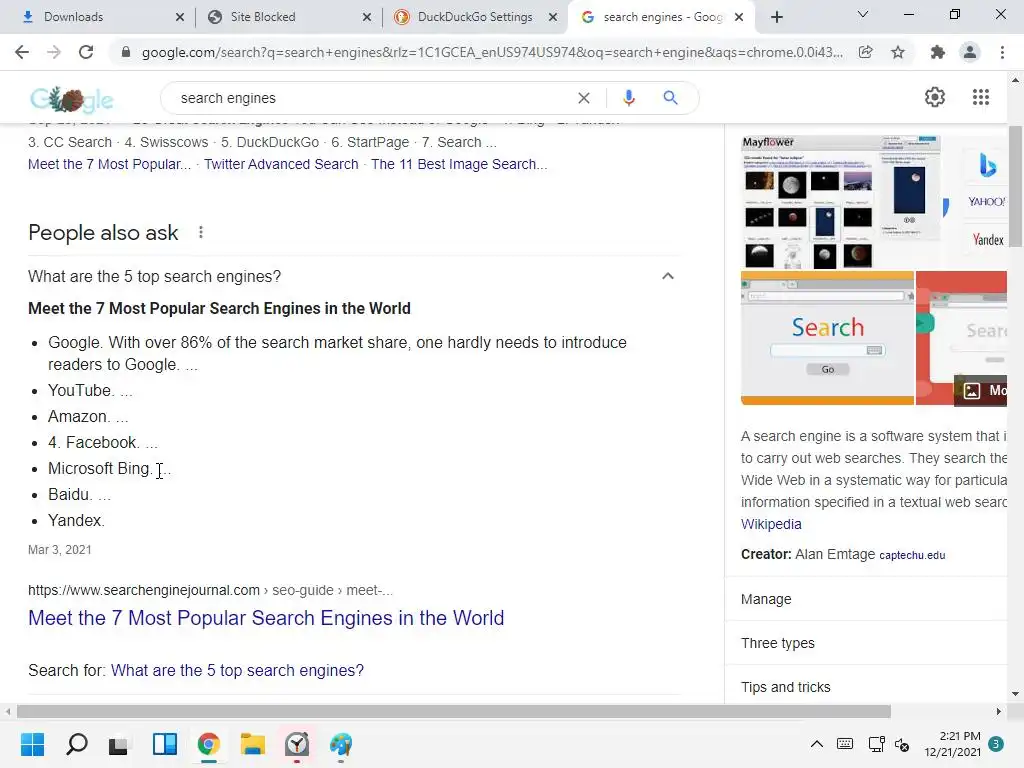The height and width of the screenshot is (768, 1024).
Task: Click the address bar URL
Action: [x=492, y=52]
